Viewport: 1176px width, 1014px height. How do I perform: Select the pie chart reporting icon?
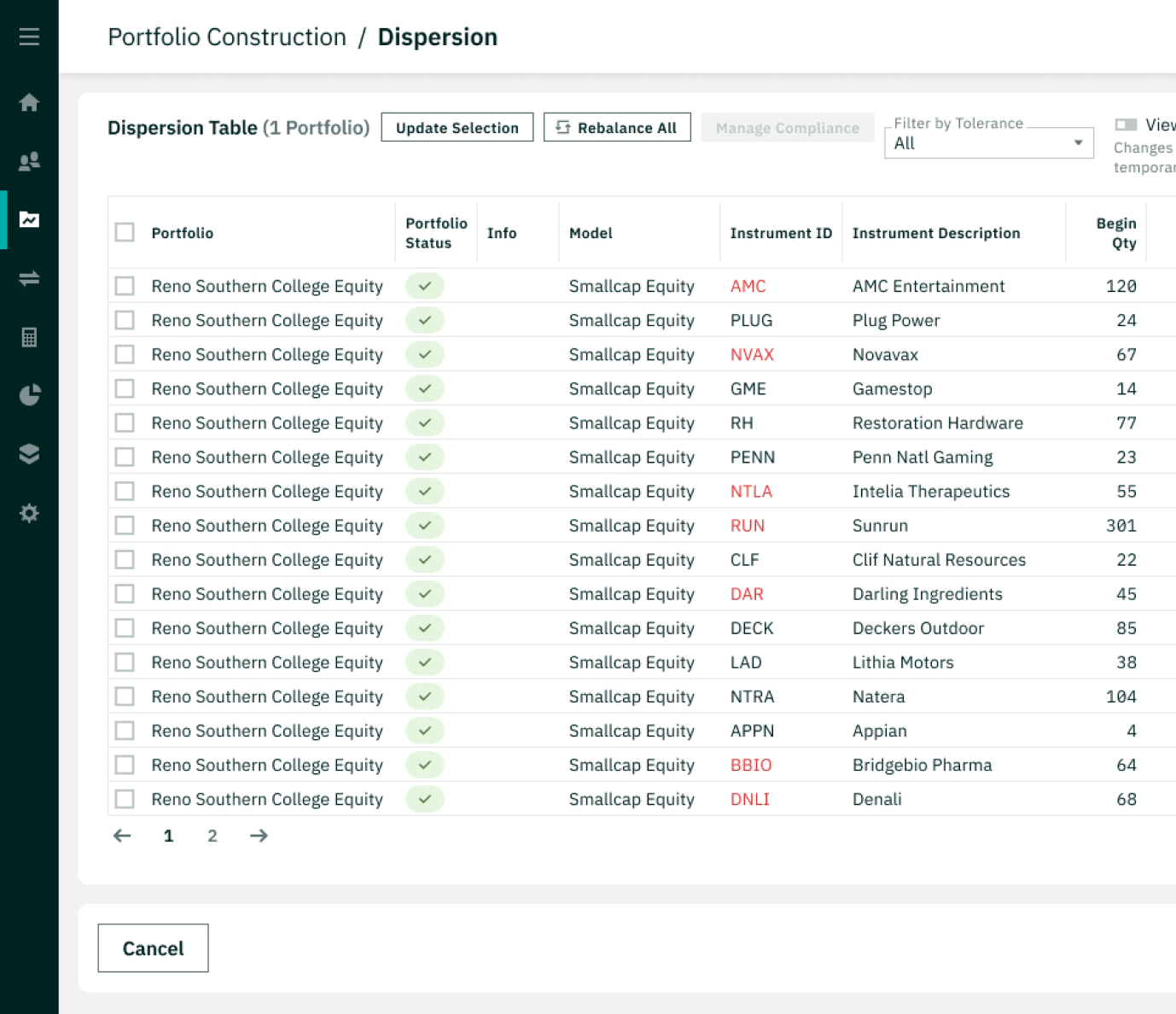29,394
